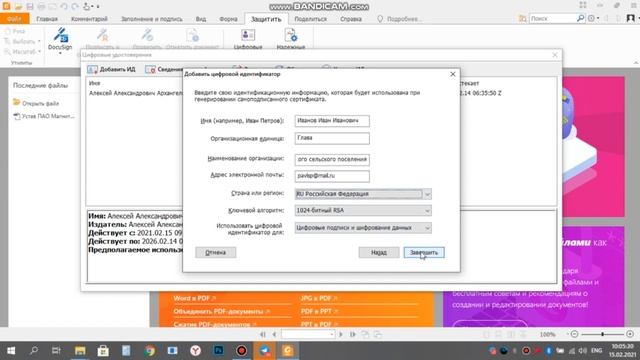
Task: Click the Объединить PDF-документы link
Action: (222, 311)
